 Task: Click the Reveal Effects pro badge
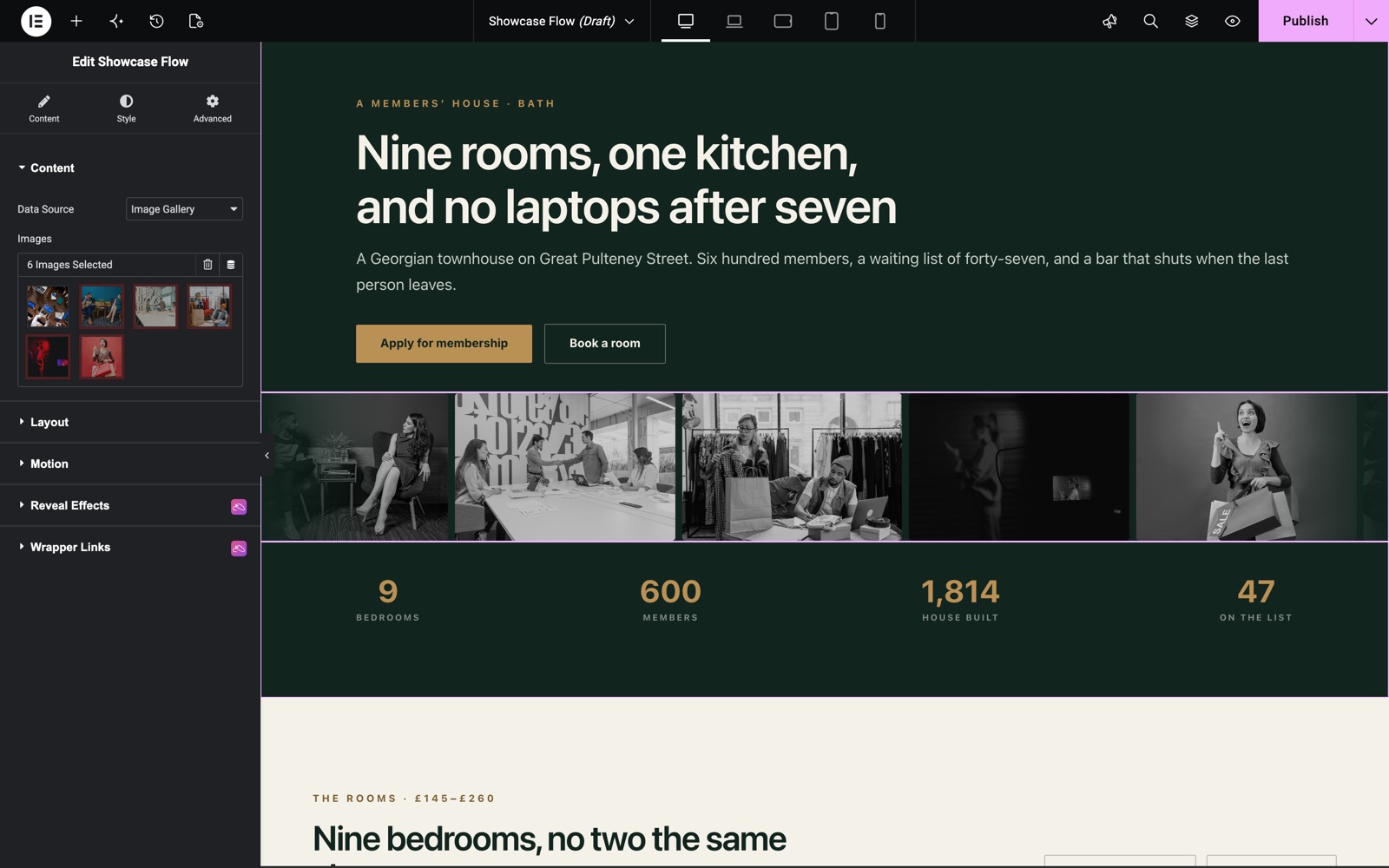click(x=239, y=507)
